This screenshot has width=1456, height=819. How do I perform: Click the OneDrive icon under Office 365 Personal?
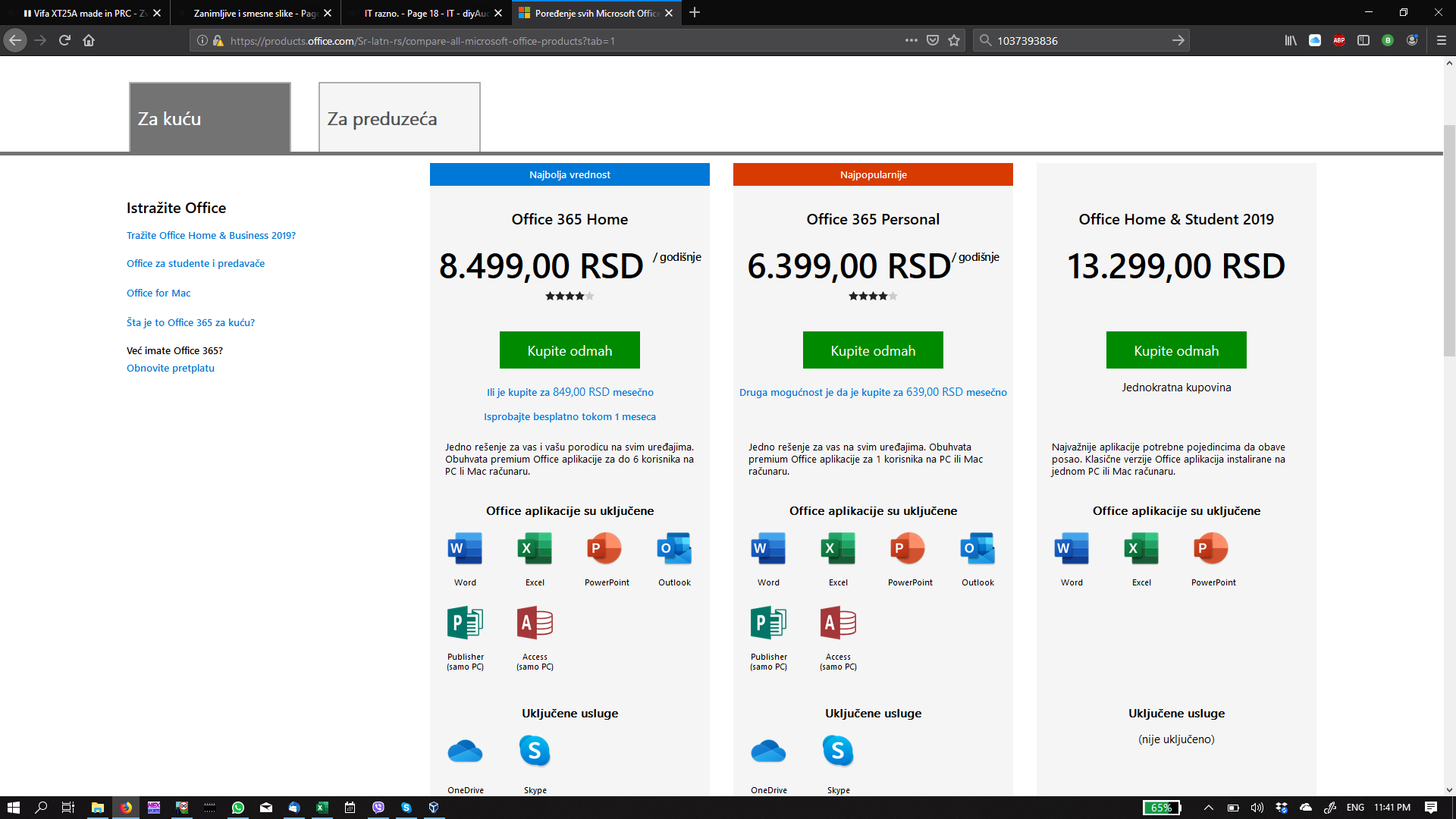pos(768,752)
